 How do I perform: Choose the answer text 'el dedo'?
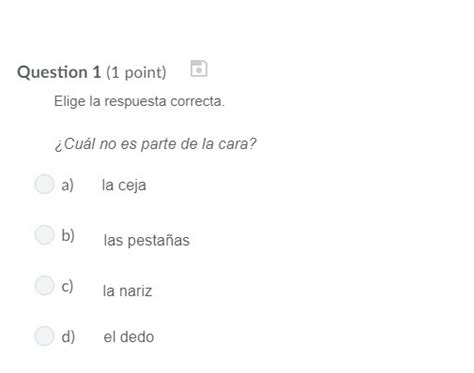coord(129,337)
